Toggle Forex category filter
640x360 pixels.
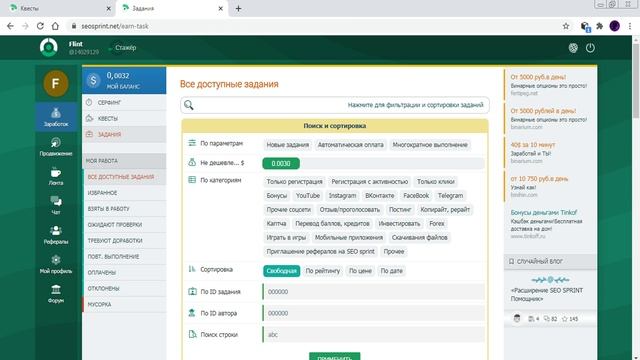point(437,224)
